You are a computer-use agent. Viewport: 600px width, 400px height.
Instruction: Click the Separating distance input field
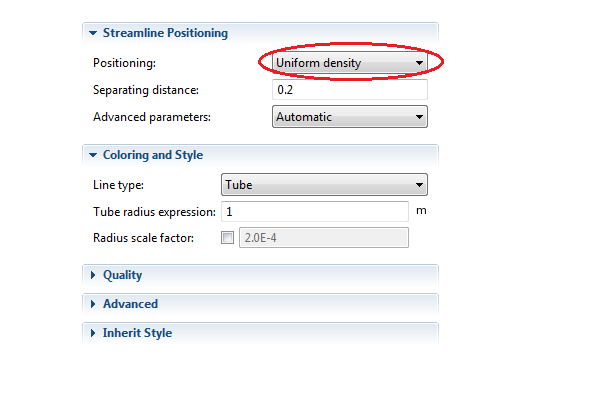(x=350, y=90)
